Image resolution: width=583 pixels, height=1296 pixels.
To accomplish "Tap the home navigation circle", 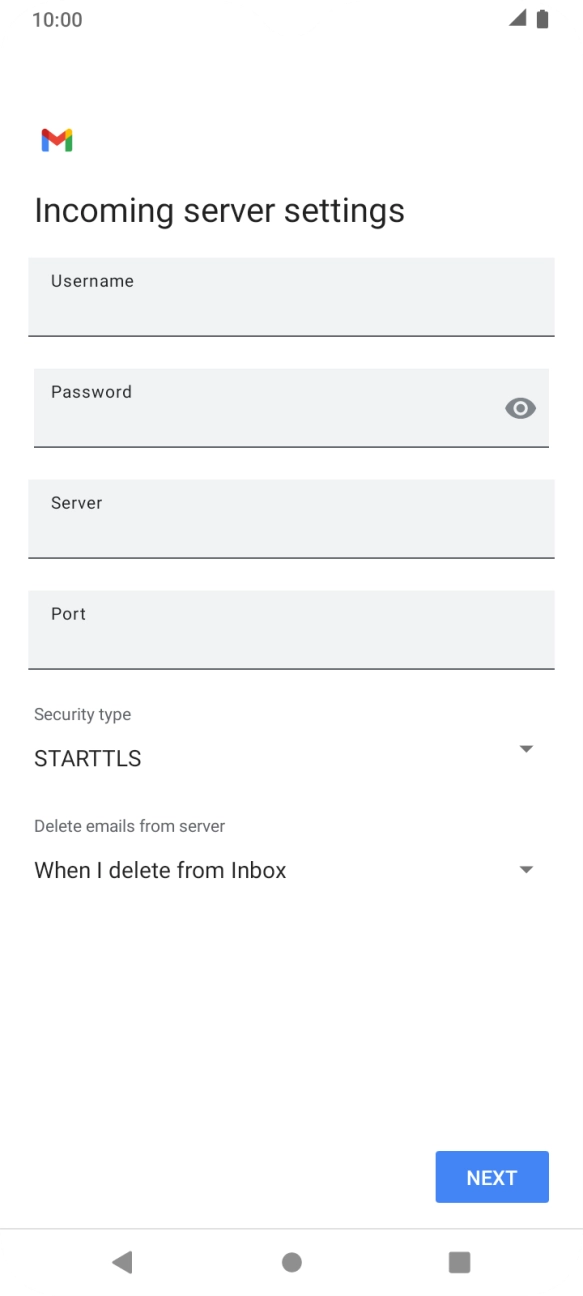I will click(291, 1262).
